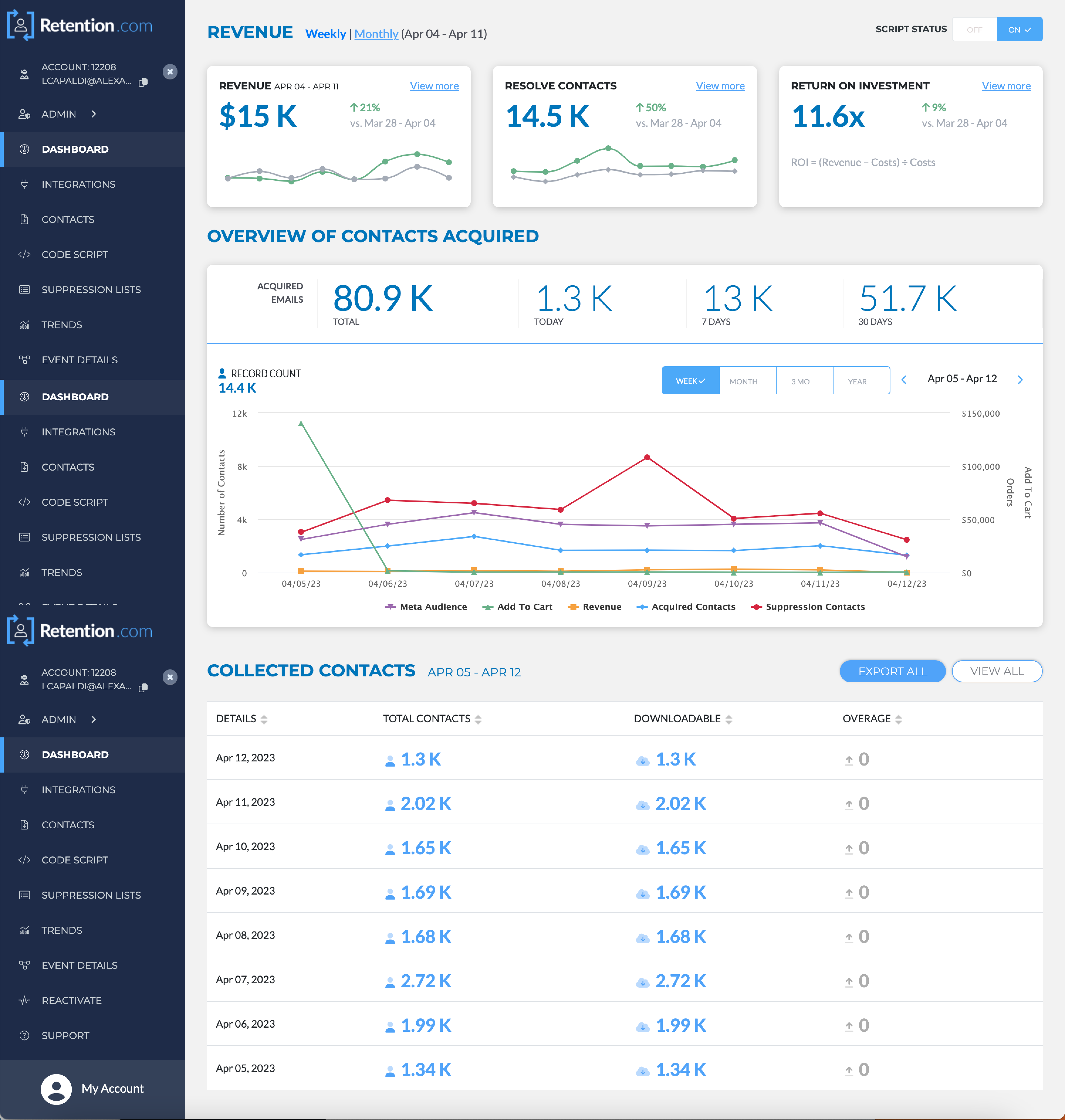This screenshot has height=1120, width=1065.
Task: Click the 51.7 K 30 days value
Action: coord(908,298)
